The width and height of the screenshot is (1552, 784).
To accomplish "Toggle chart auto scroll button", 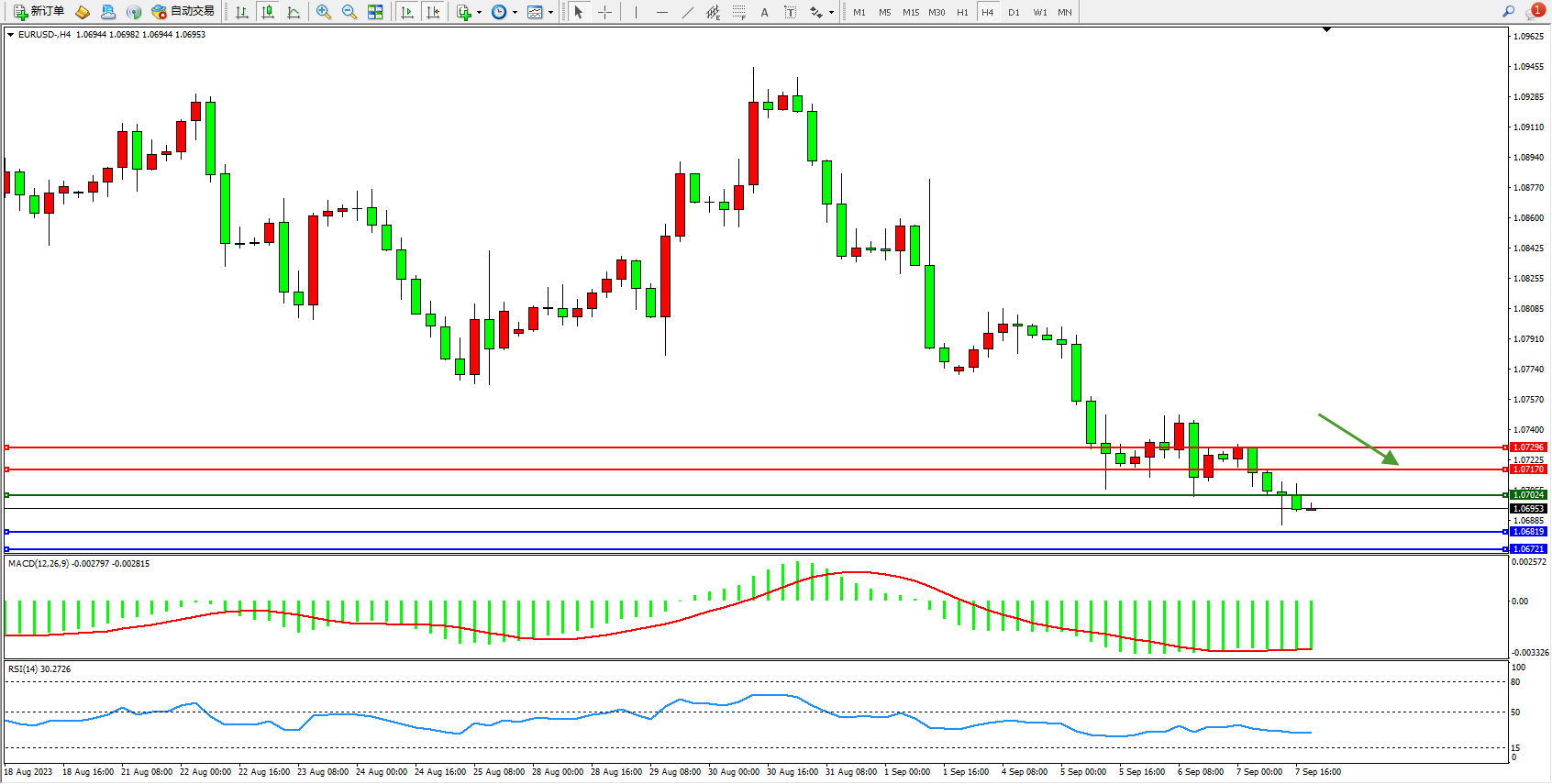I will tap(407, 12).
